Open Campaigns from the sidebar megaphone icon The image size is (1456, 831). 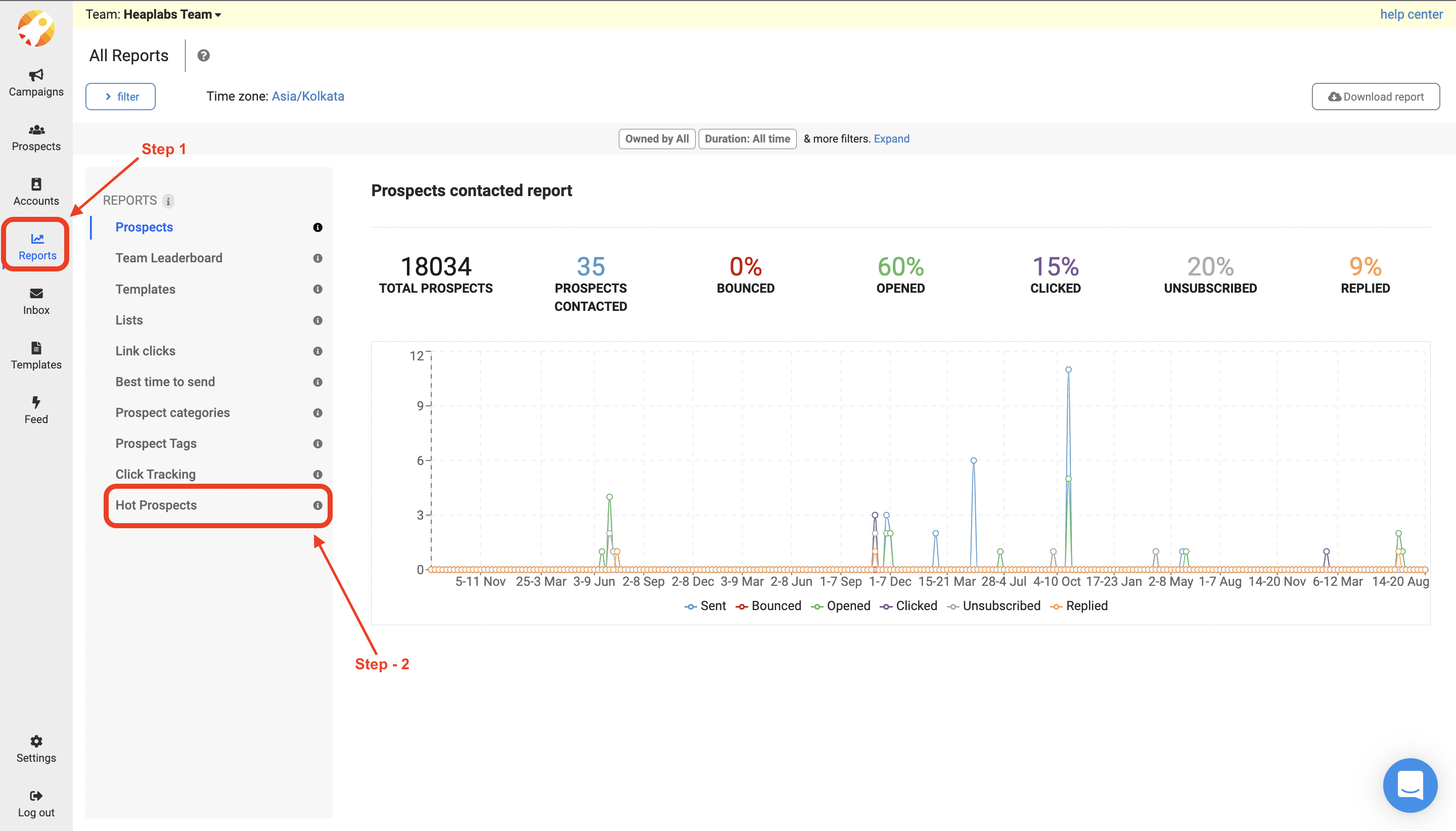click(36, 75)
